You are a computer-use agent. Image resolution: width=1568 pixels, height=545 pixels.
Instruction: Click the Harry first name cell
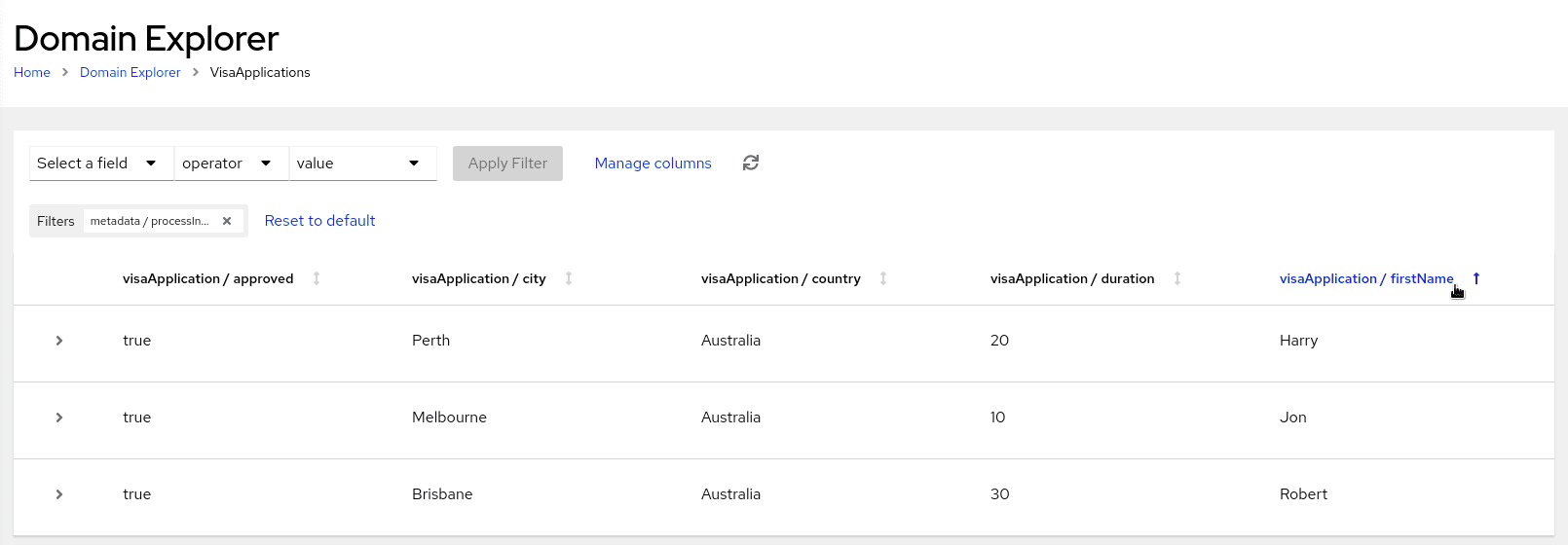[x=1298, y=341]
